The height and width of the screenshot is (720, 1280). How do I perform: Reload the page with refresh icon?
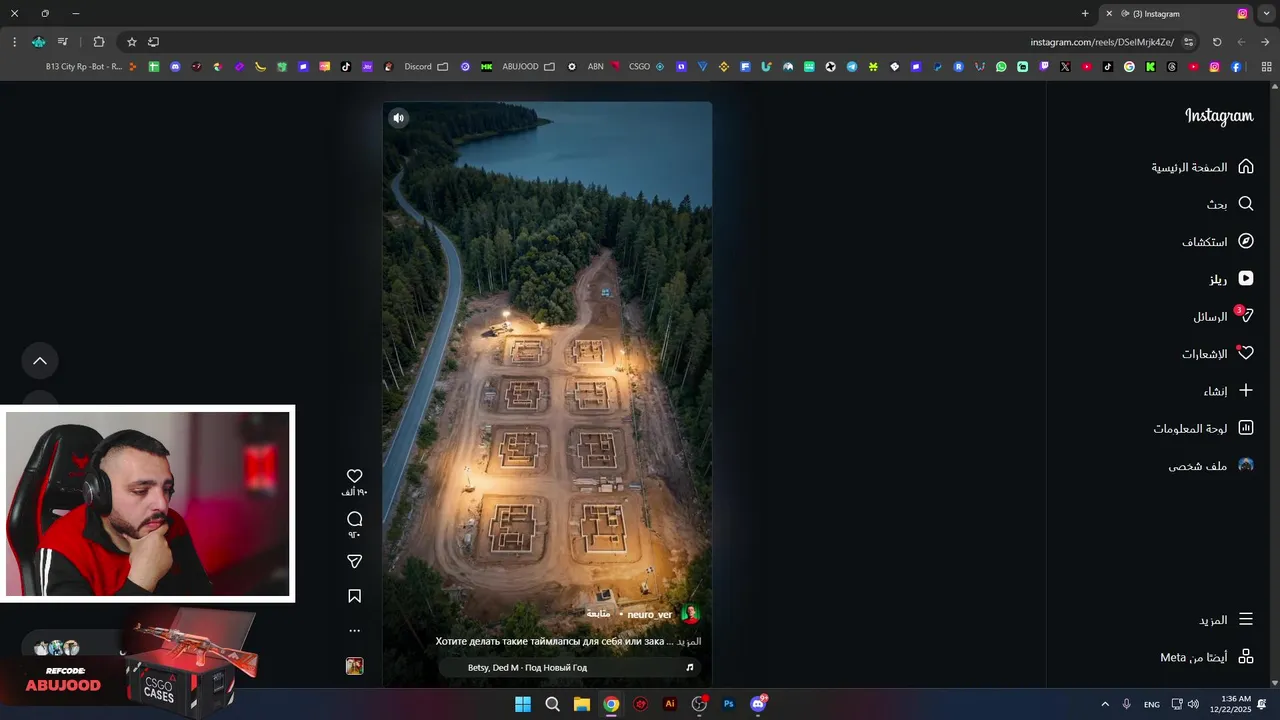[x=1217, y=42]
